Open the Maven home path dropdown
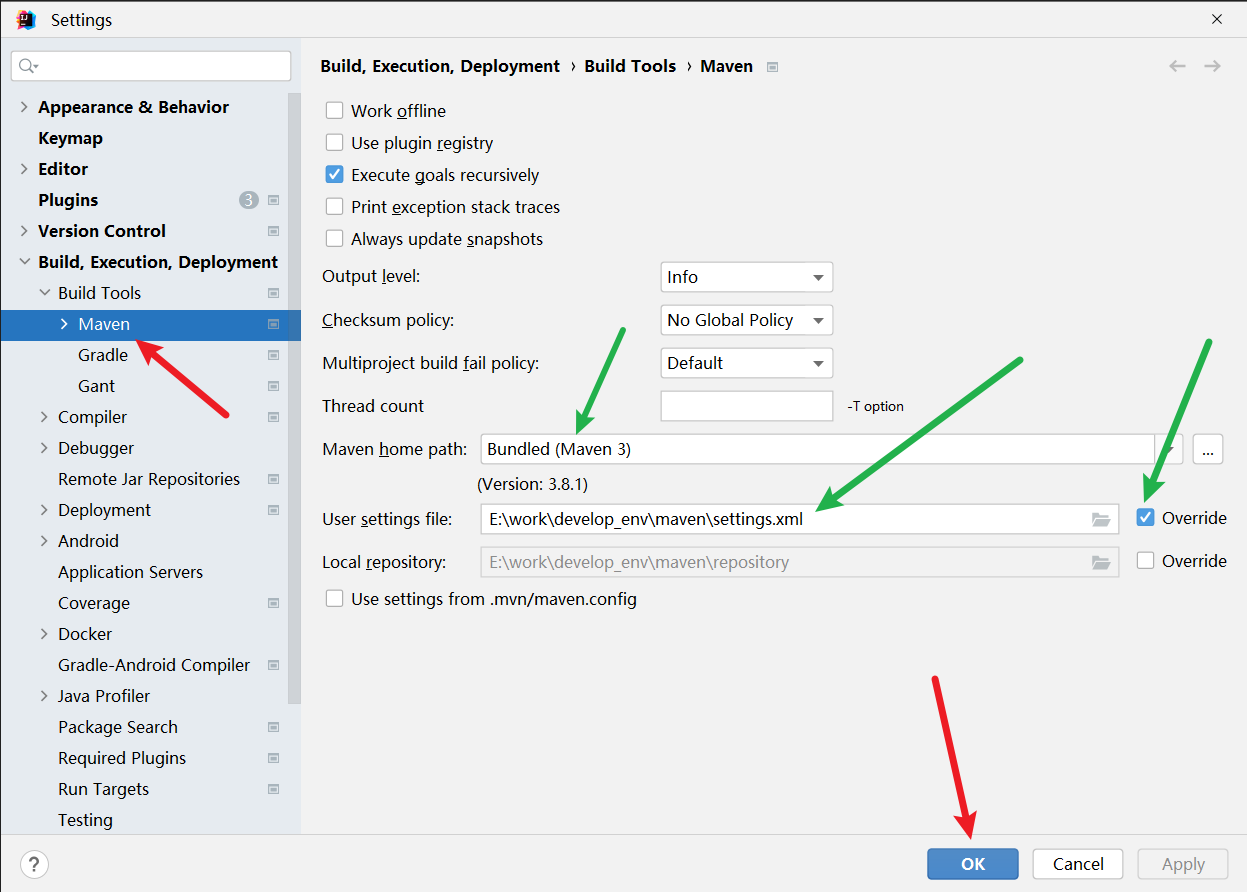Image resolution: width=1247 pixels, height=892 pixels. (x=1169, y=449)
